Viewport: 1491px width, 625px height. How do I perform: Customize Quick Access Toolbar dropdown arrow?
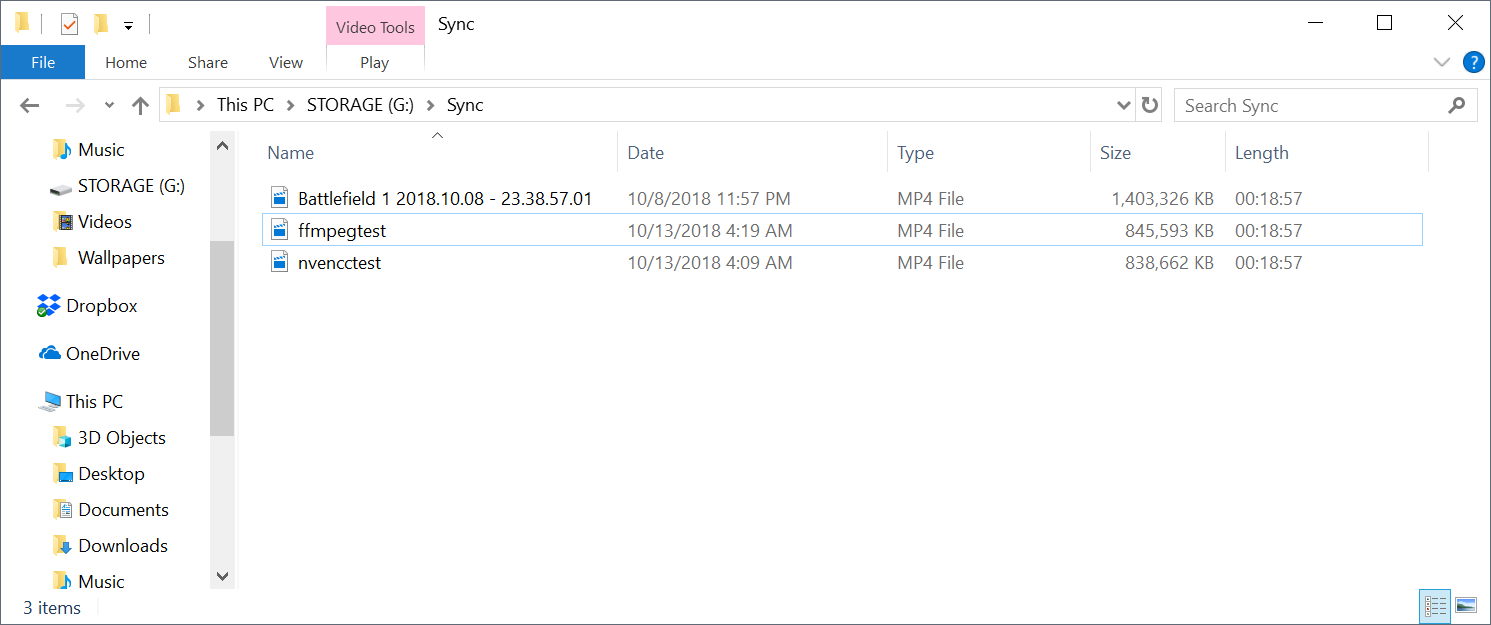point(128,25)
